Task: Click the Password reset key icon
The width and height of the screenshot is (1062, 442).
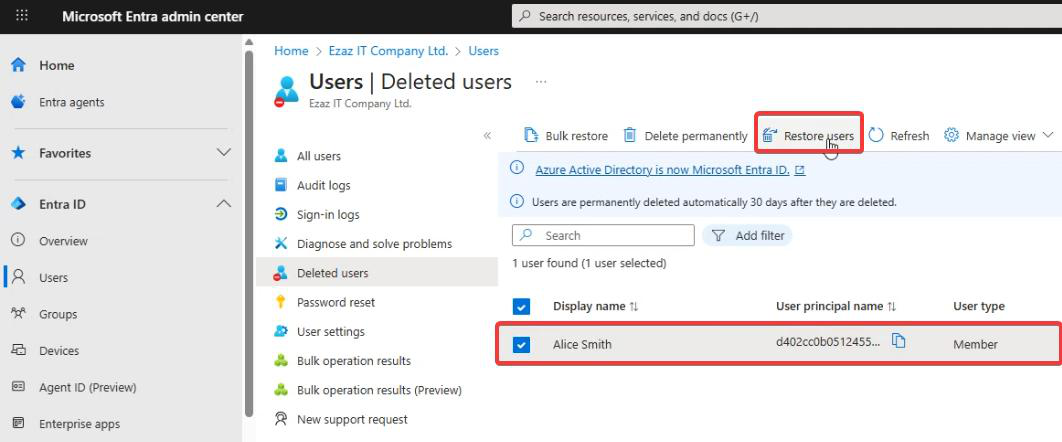Action: pyautogui.click(x=280, y=302)
